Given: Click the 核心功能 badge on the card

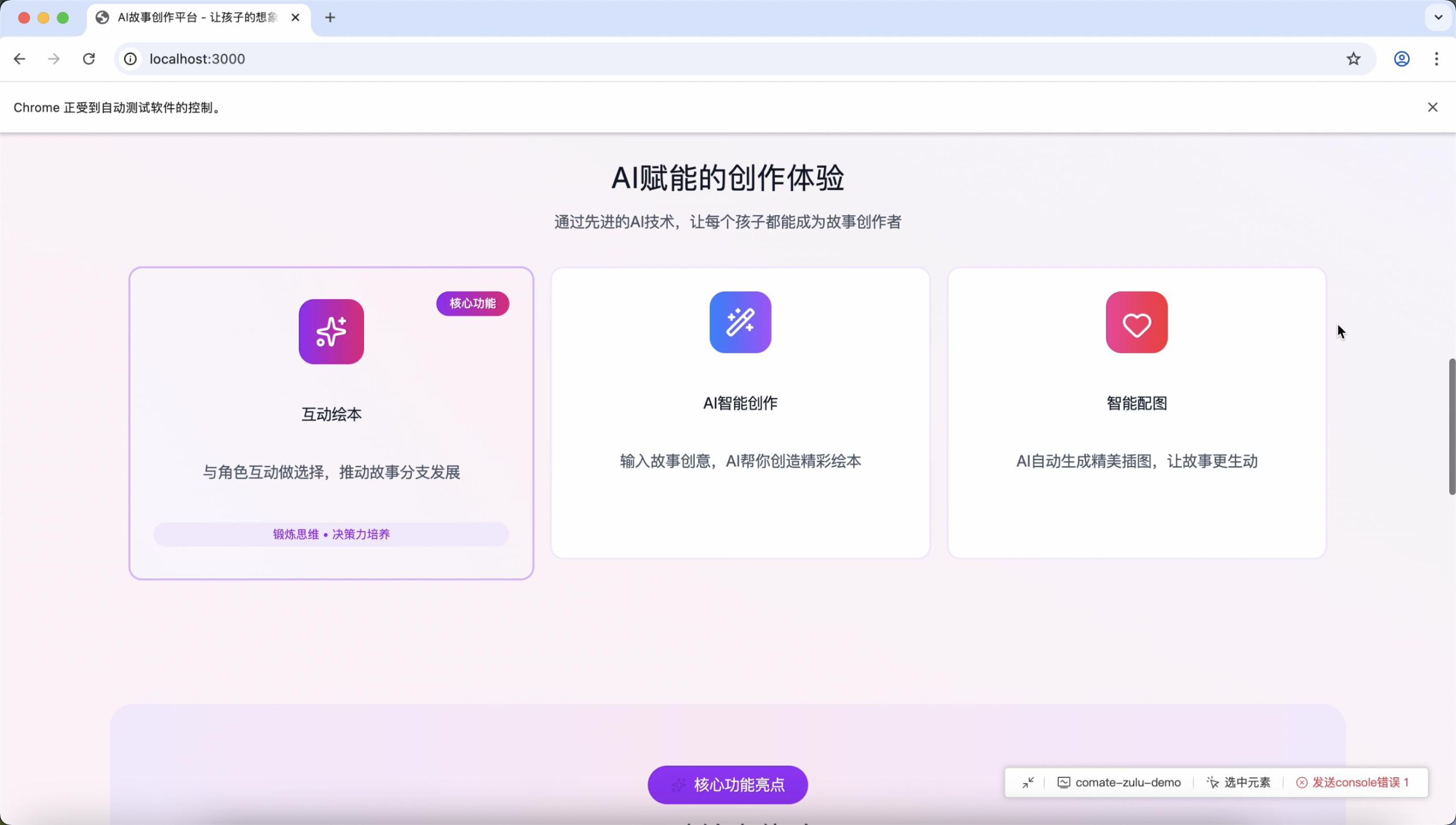Looking at the screenshot, I should (472, 303).
